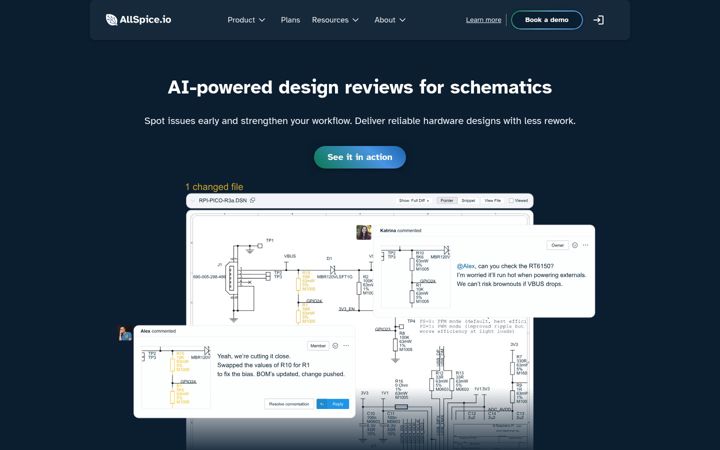Select the Pointer view mode
This screenshot has width=720, height=450.
(x=447, y=201)
